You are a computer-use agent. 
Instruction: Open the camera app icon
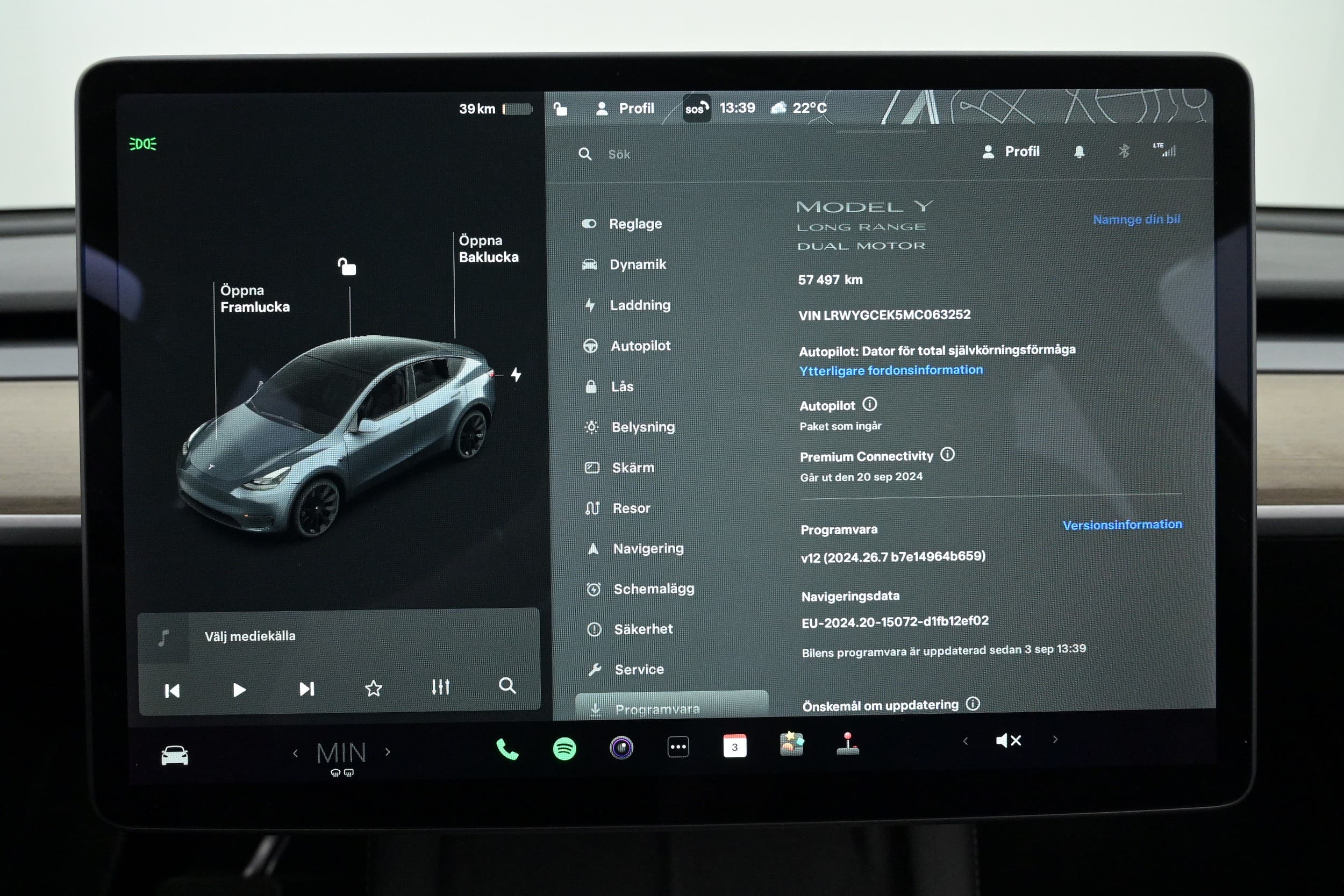(x=621, y=748)
